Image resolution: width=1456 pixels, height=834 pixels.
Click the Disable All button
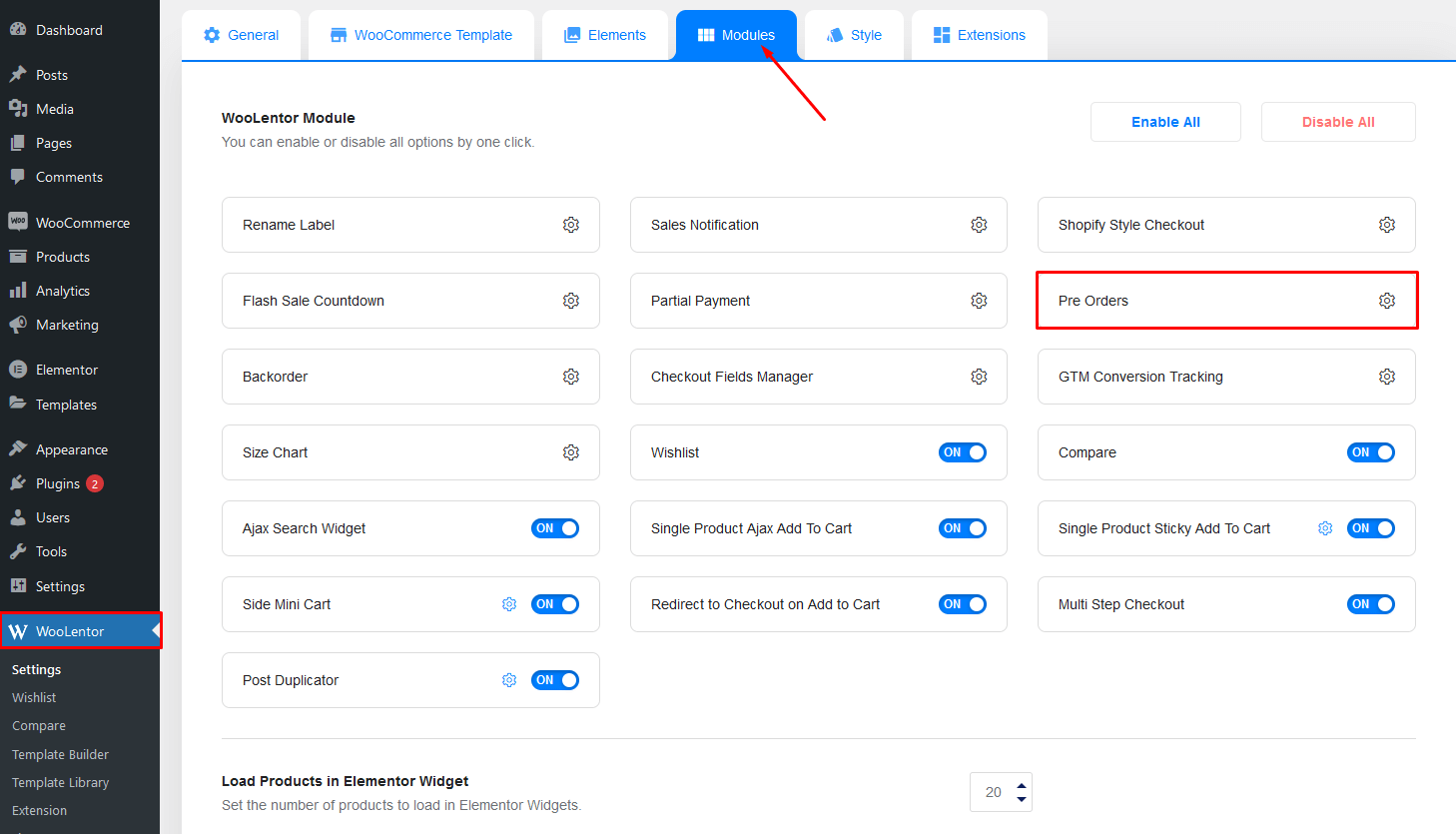point(1337,122)
